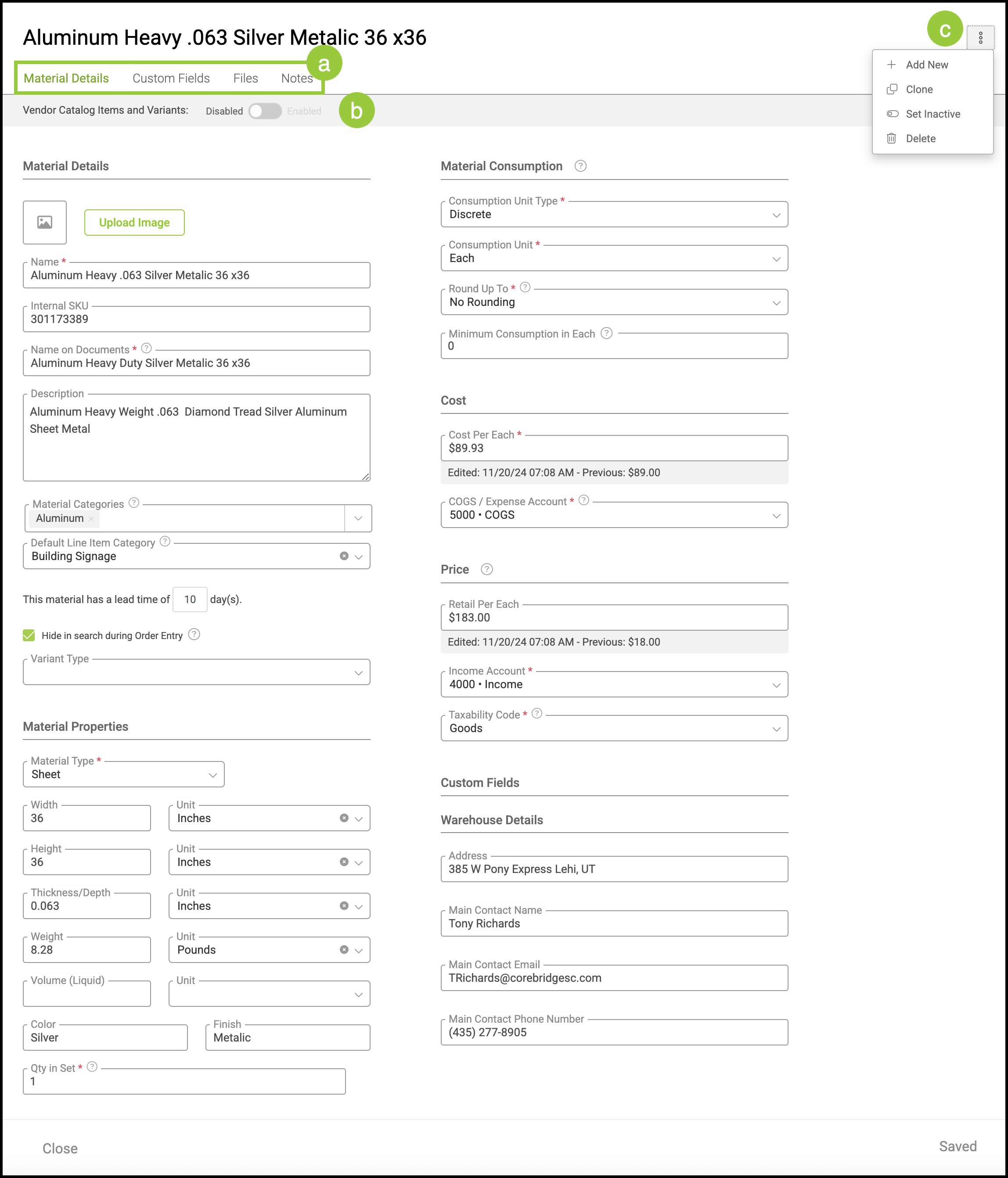Click into the Cost Per Each field
1008x1178 pixels.
click(613, 449)
